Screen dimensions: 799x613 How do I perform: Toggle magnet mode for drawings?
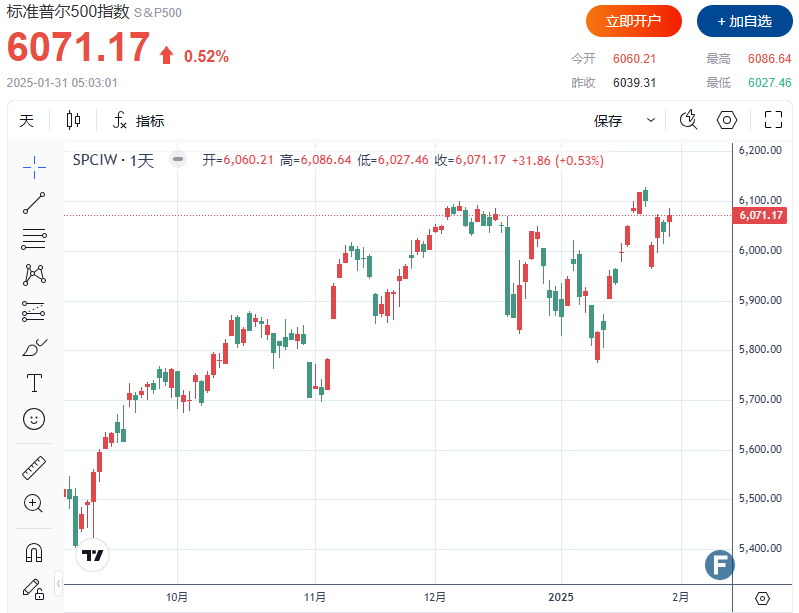pyautogui.click(x=34, y=551)
